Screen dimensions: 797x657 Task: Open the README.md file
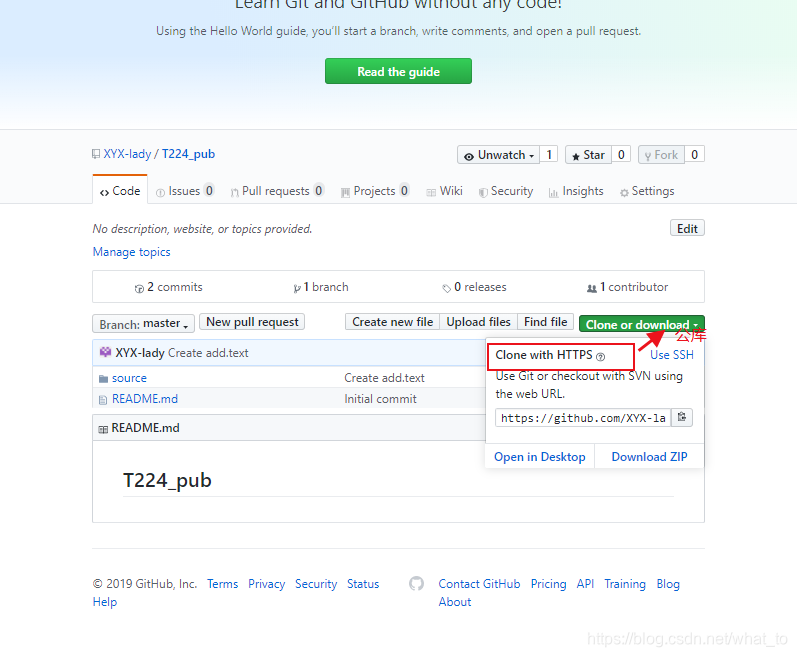pyautogui.click(x=145, y=399)
